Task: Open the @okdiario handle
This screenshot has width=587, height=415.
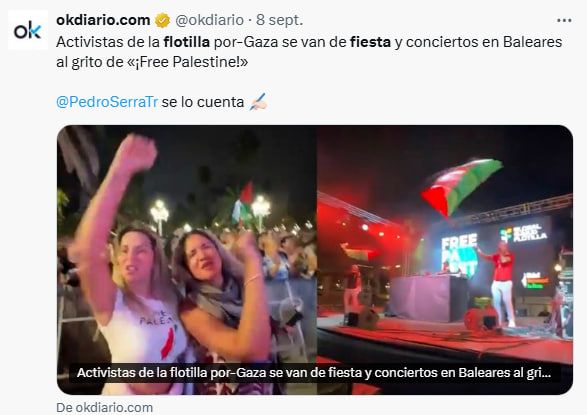Action: point(209,20)
